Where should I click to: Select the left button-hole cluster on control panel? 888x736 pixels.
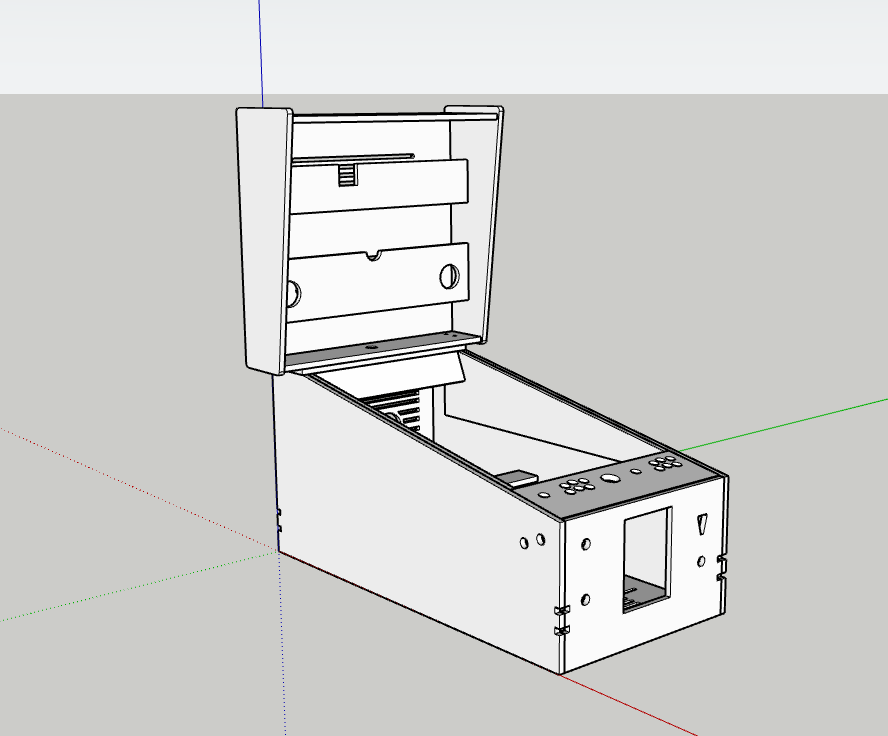[577, 485]
